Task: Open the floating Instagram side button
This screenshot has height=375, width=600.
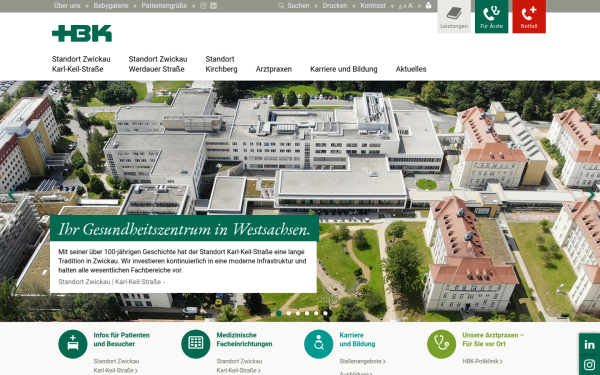Action: (x=590, y=365)
